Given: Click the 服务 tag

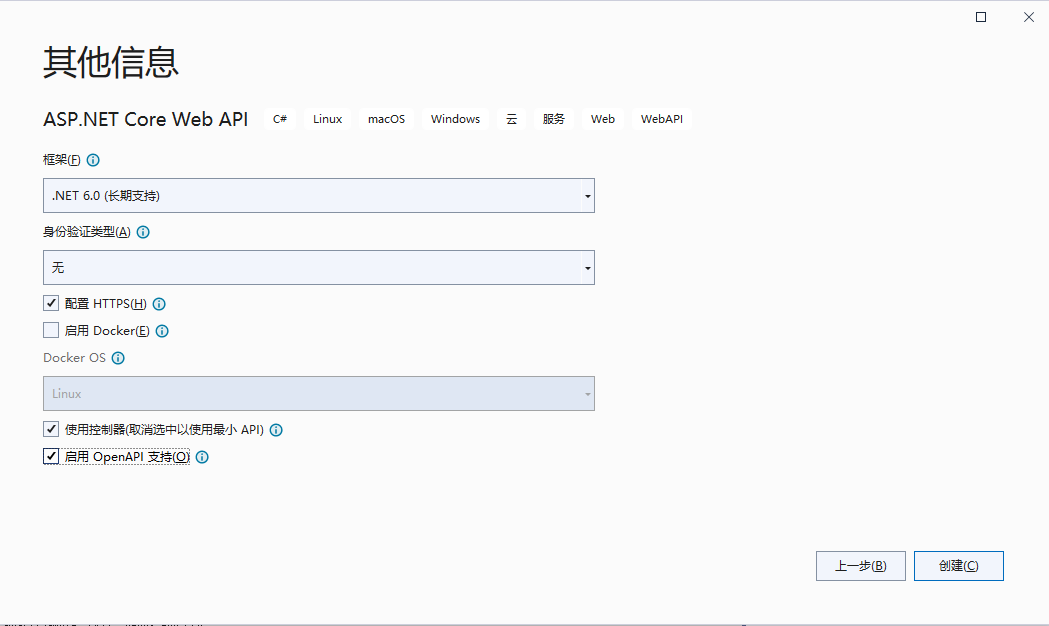Looking at the screenshot, I should coord(553,119).
